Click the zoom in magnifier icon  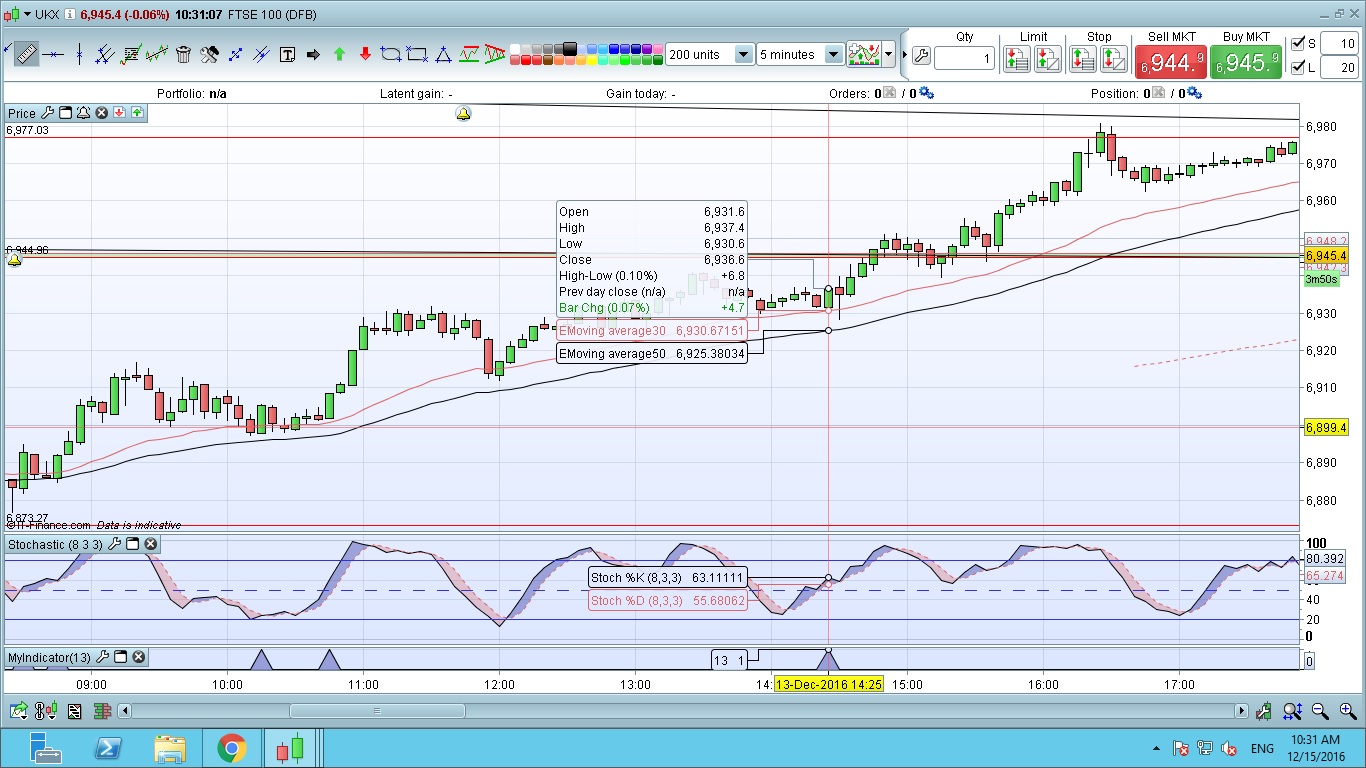pos(1347,711)
